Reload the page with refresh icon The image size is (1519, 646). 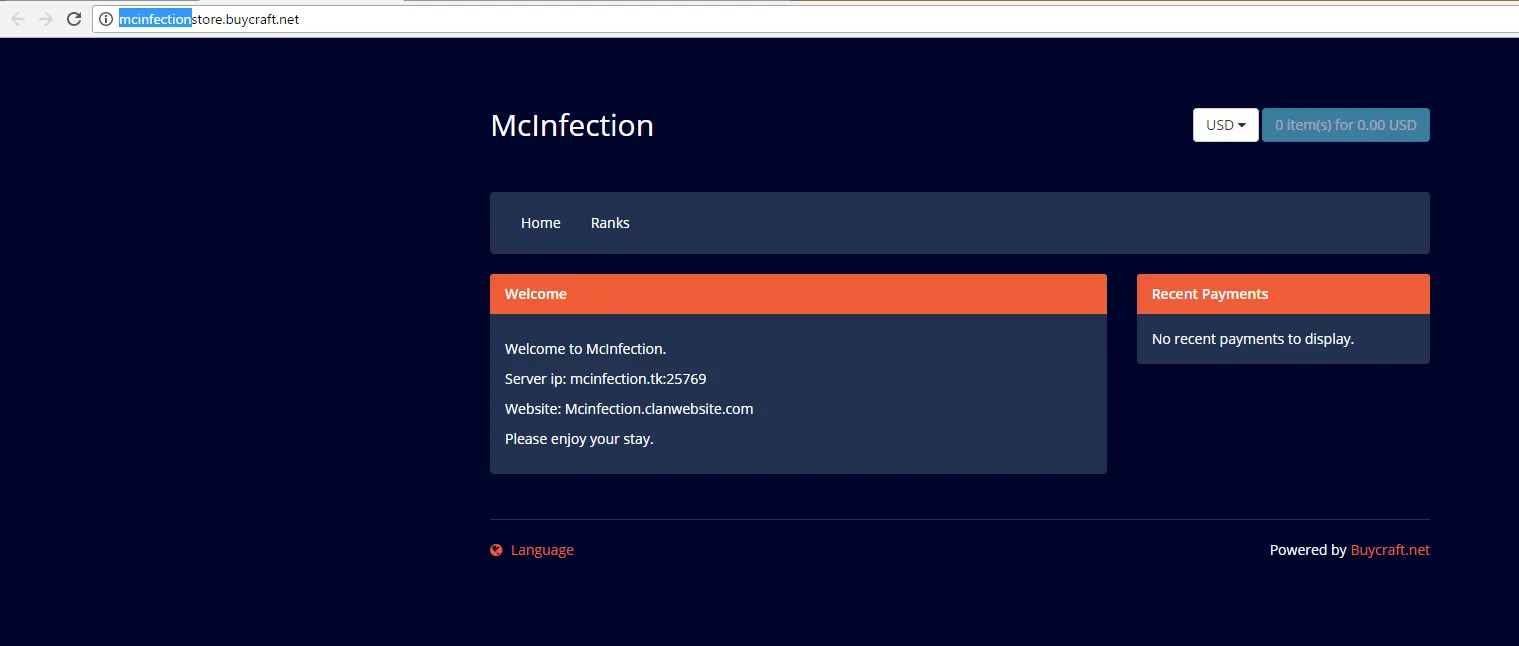pyautogui.click(x=74, y=19)
